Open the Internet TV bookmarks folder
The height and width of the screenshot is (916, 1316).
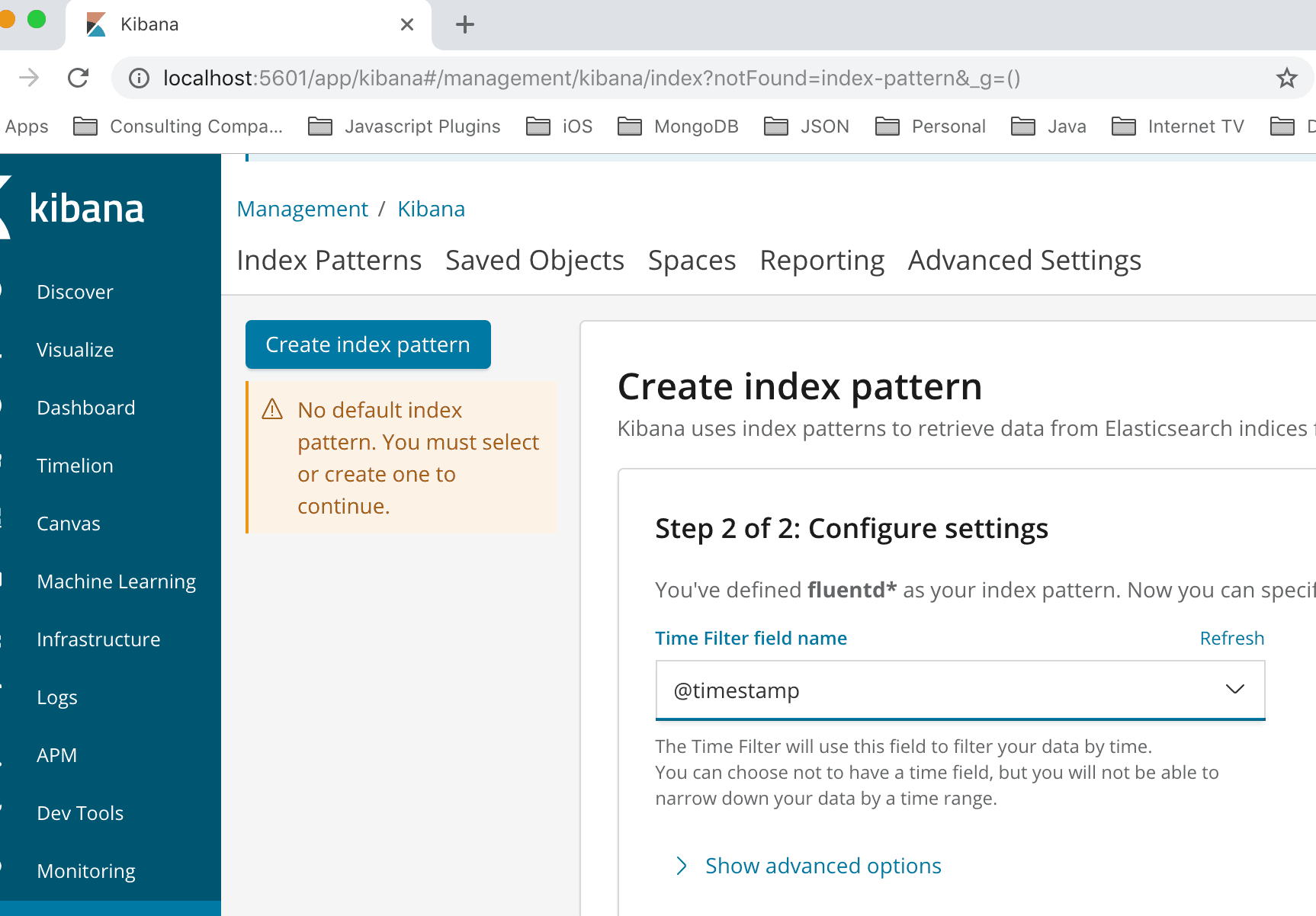1177,127
